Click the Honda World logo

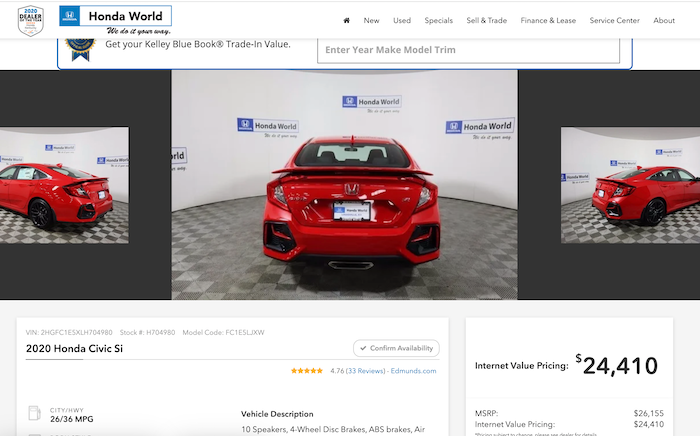point(115,21)
